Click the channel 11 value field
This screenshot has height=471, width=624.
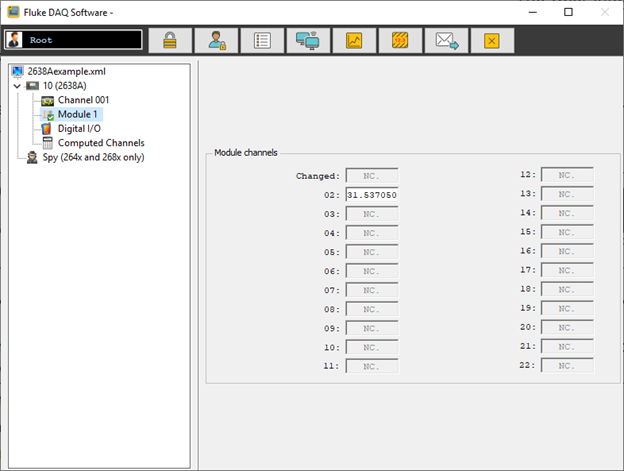click(x=372, y=366)
